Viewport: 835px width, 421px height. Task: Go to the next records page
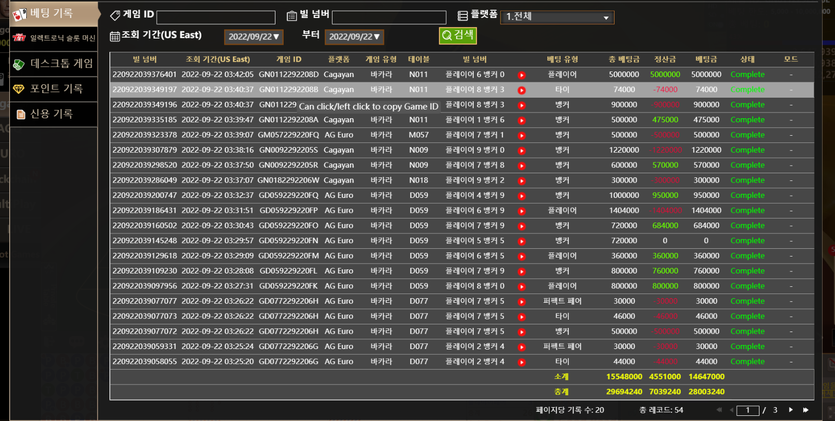790,410
